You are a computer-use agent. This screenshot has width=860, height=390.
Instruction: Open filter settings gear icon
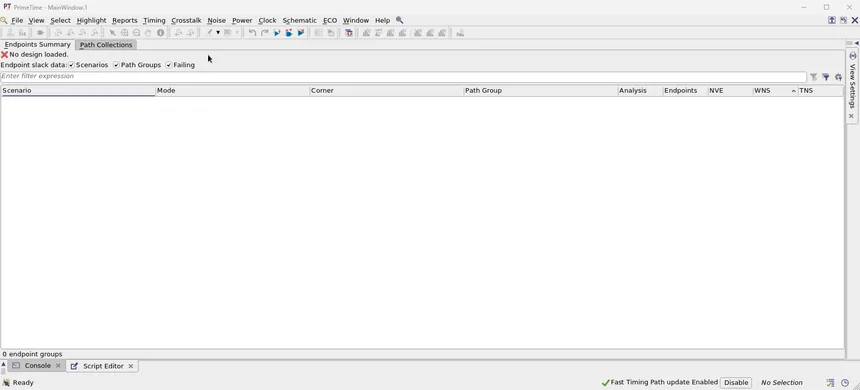[x=838, y=77]
